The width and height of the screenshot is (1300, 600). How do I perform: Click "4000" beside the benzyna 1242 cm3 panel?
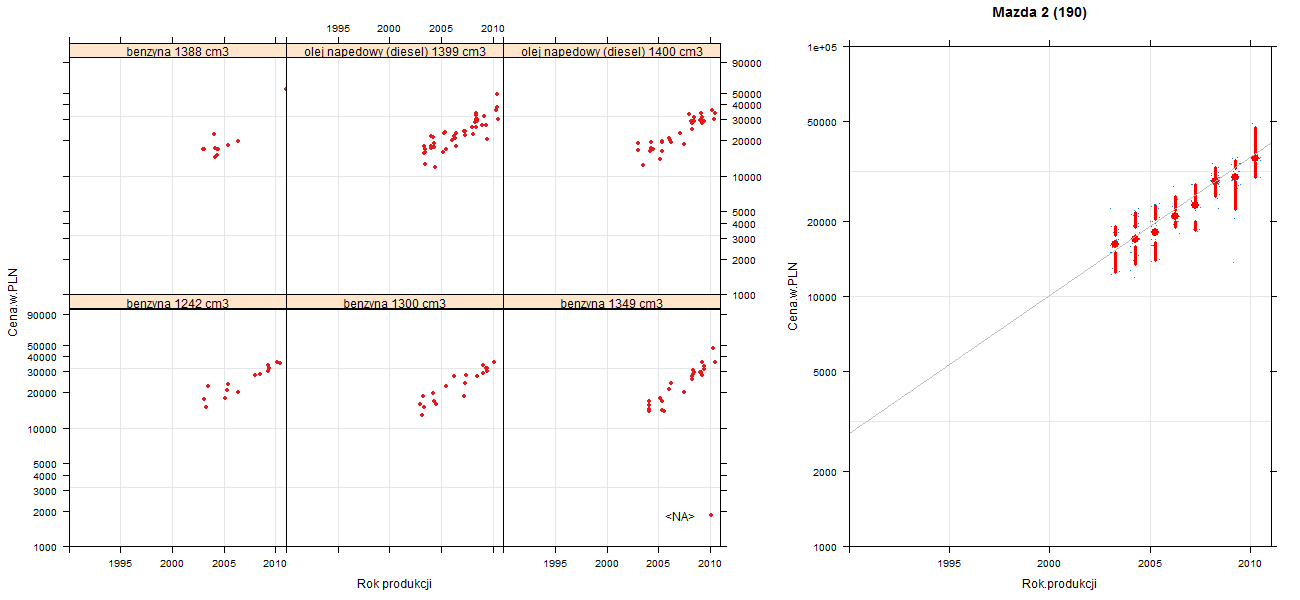pos(47,477)
